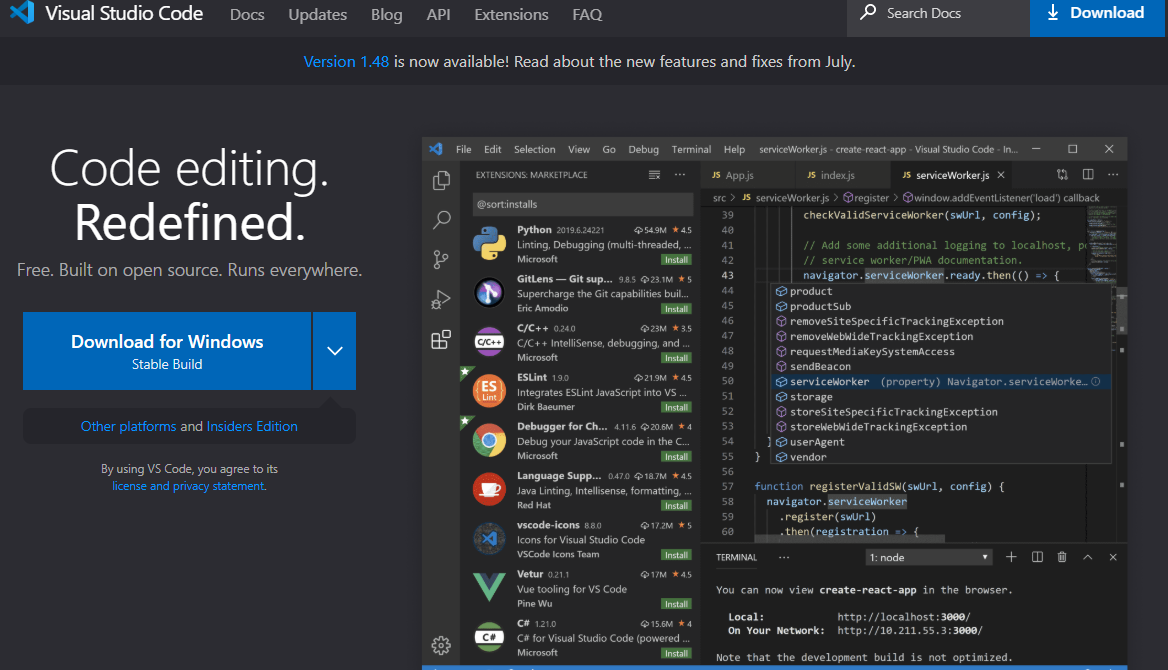This screenshot has height=670, width=1168.
Task: Select serviceWorker in autocomplete list
Action: (x=942, y=382)
